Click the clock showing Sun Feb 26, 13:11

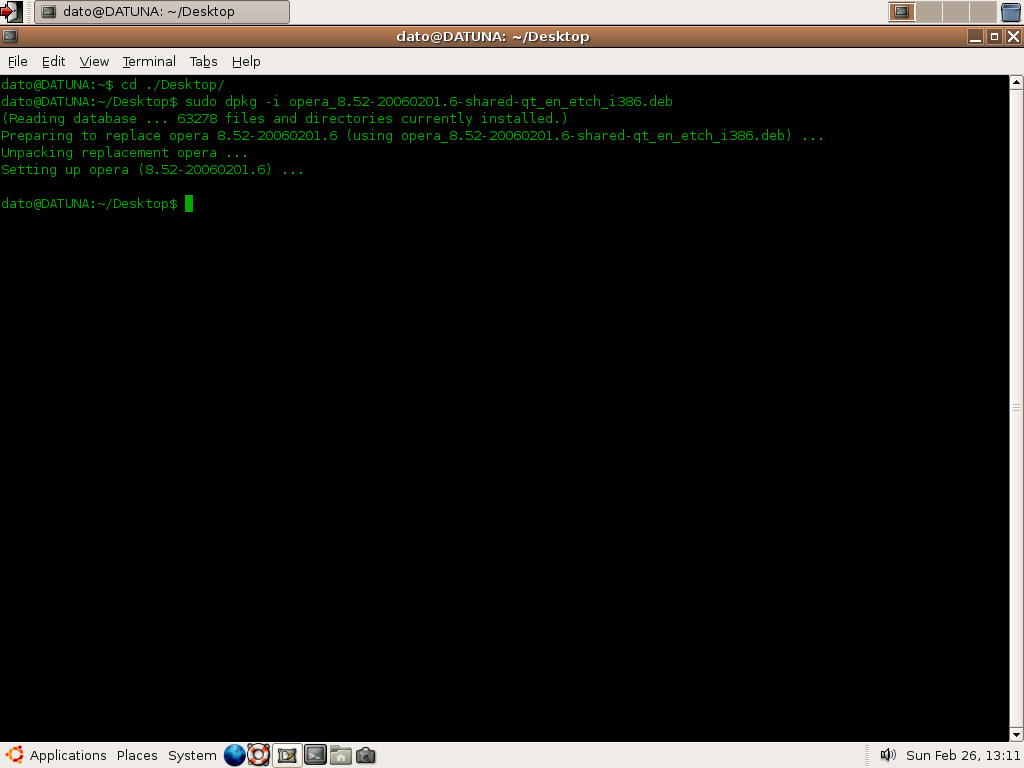coord(963,756)
